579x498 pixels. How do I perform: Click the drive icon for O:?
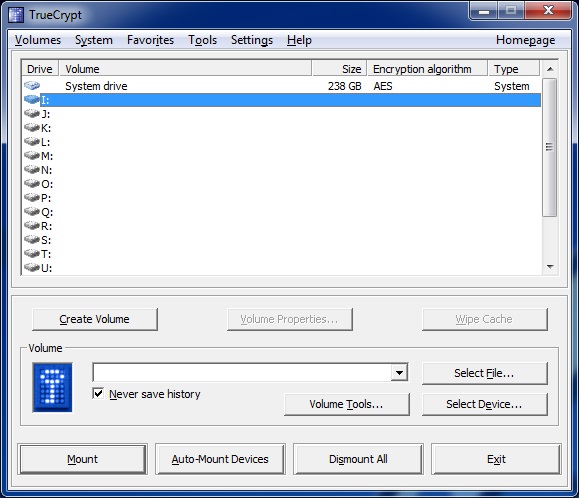pyautogui.click(x=32, y=184)
